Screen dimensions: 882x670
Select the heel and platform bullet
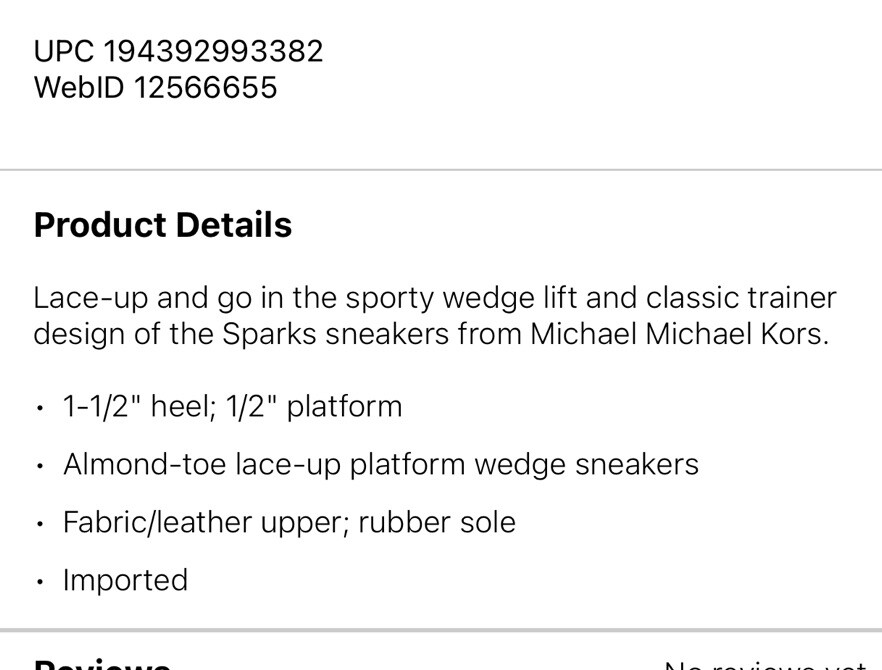click(232, 407)
